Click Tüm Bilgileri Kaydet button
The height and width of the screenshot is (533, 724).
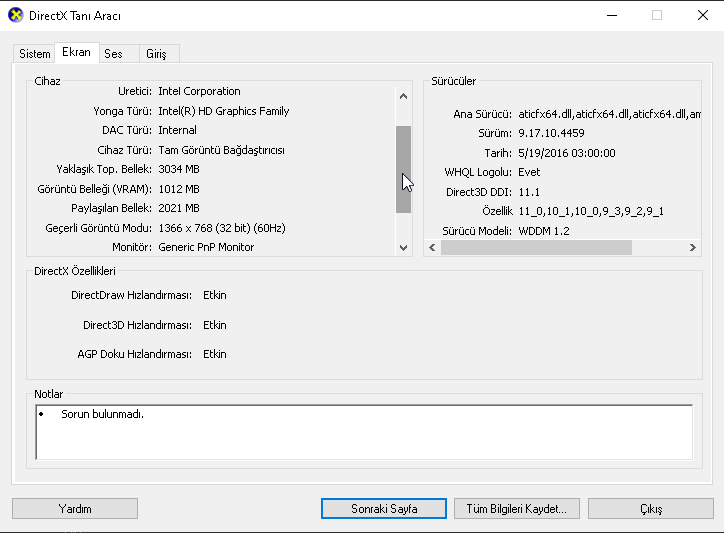tap(516, 509)
